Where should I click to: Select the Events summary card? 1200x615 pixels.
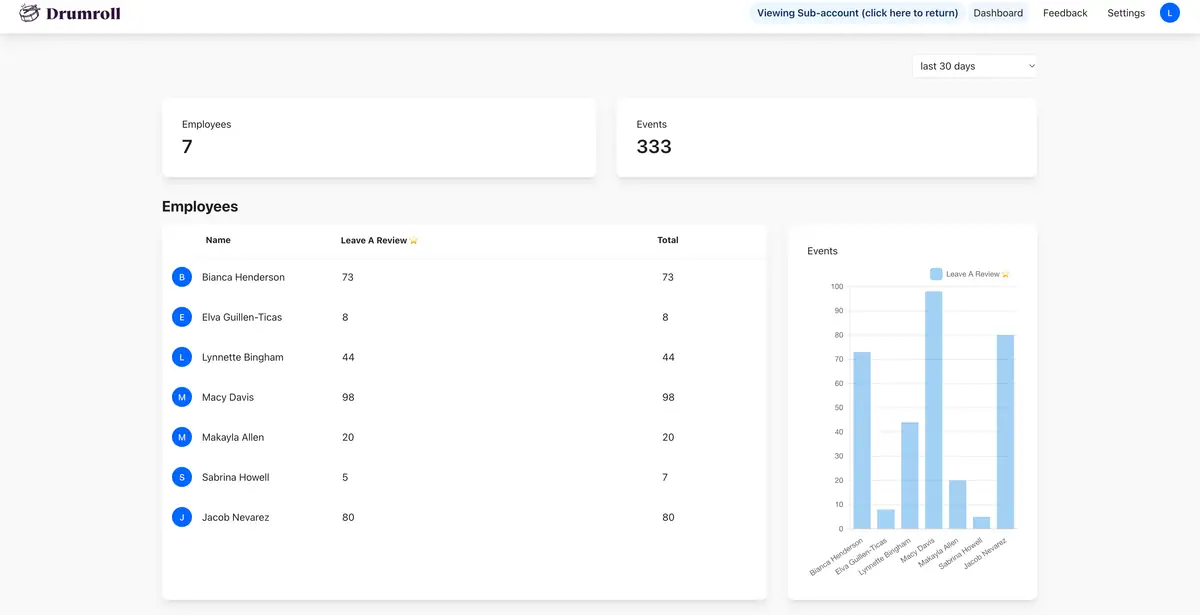pyautogui.click(x=826, y=138)
